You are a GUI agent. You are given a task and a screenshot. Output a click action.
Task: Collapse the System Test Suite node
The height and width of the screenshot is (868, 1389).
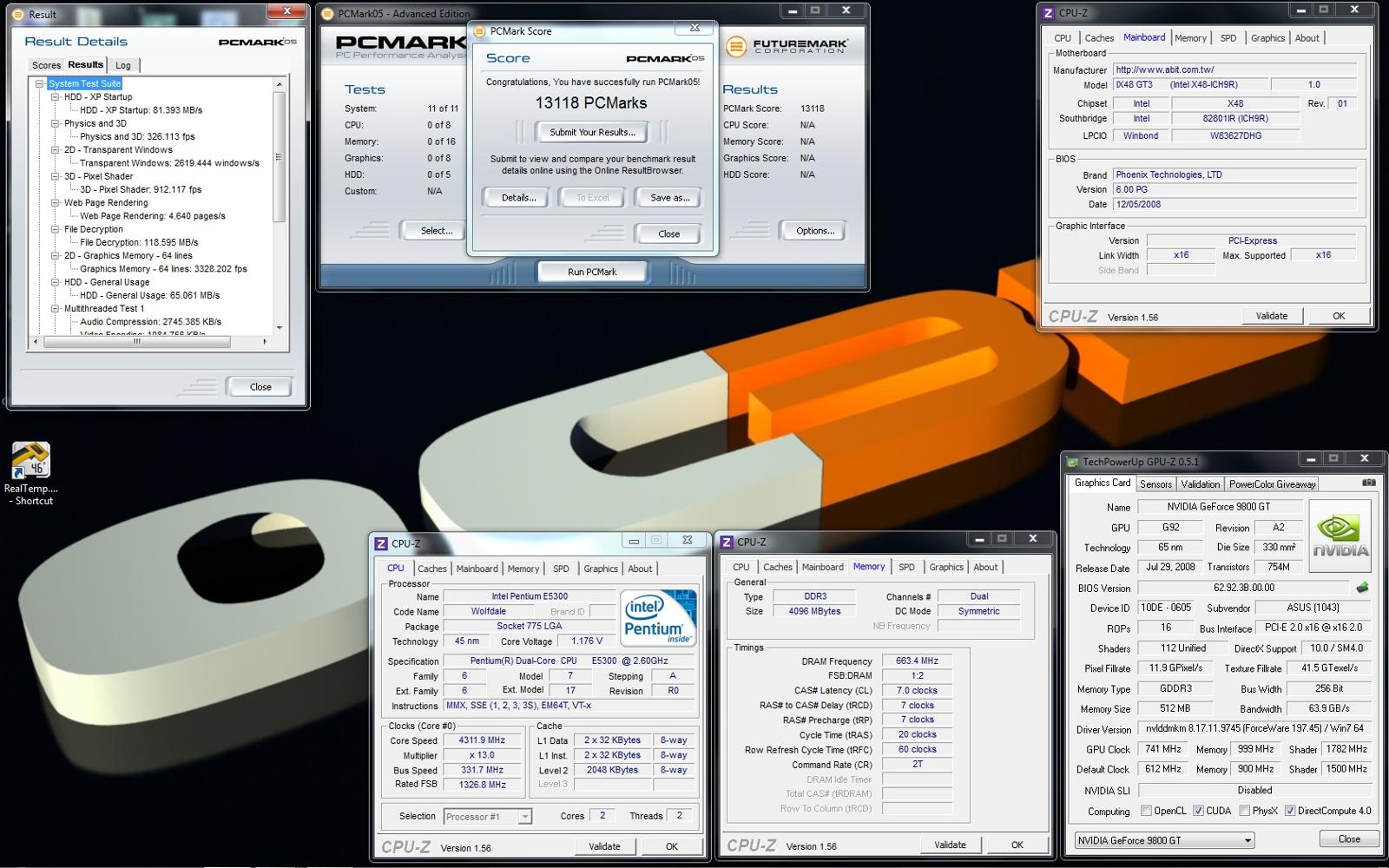pyautogui.click(x=39, y=84)
